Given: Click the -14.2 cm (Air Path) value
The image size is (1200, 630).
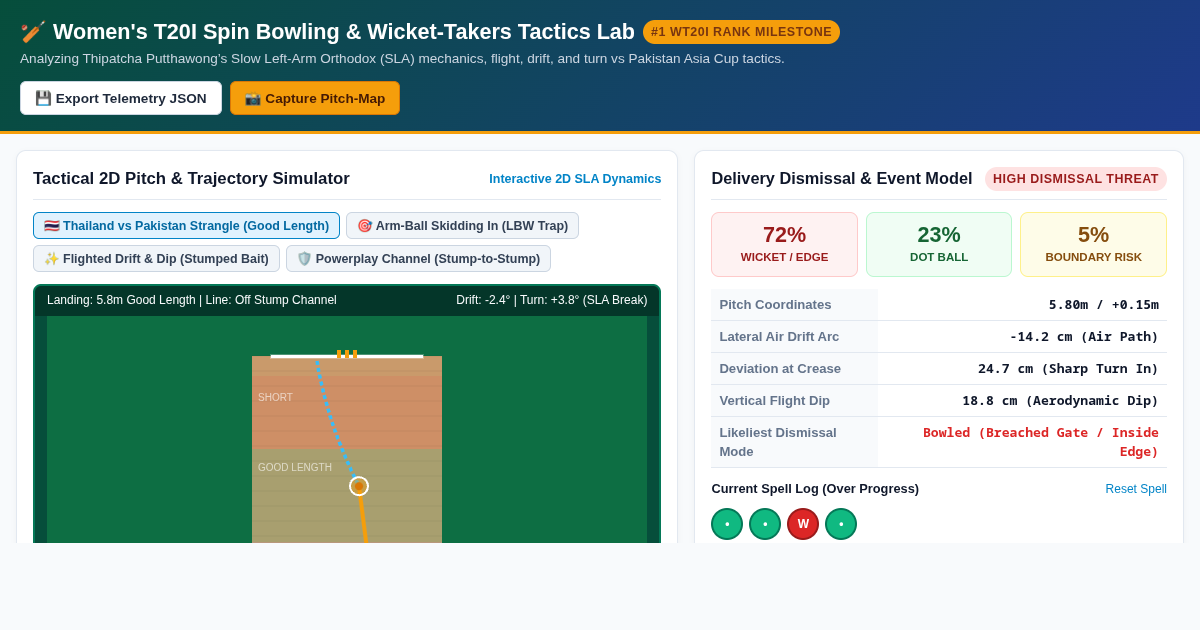Looking at the screenshot, I should coord(1084,336).
